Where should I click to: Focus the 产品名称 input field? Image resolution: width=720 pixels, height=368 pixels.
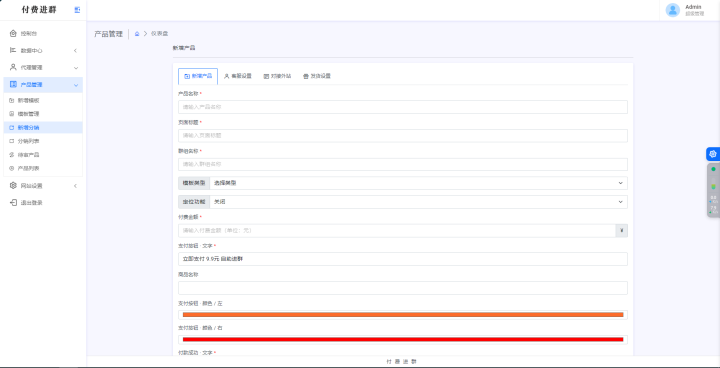pyautogui.click(x=403, y=107)
